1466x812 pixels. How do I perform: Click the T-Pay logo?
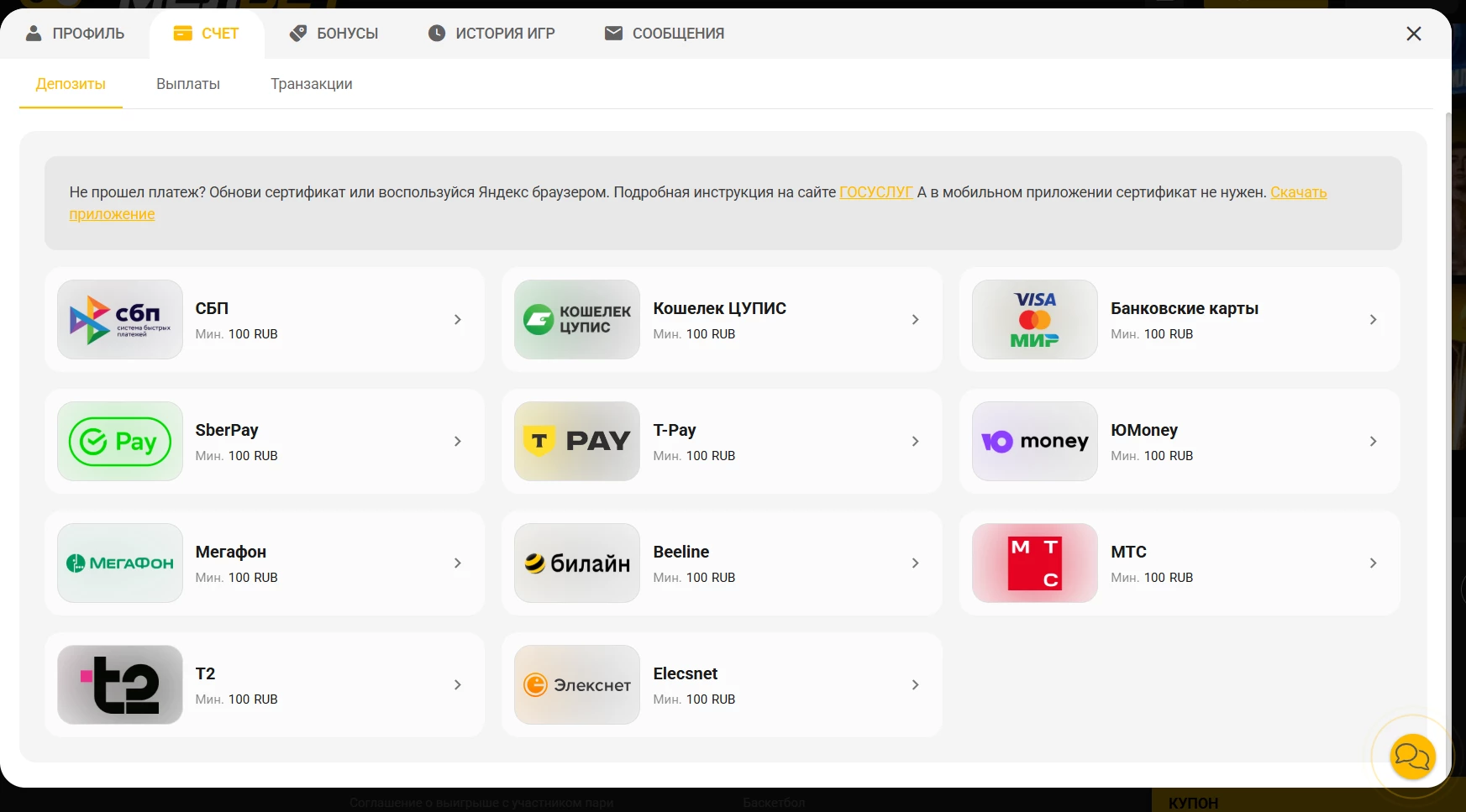coord(577,441)
